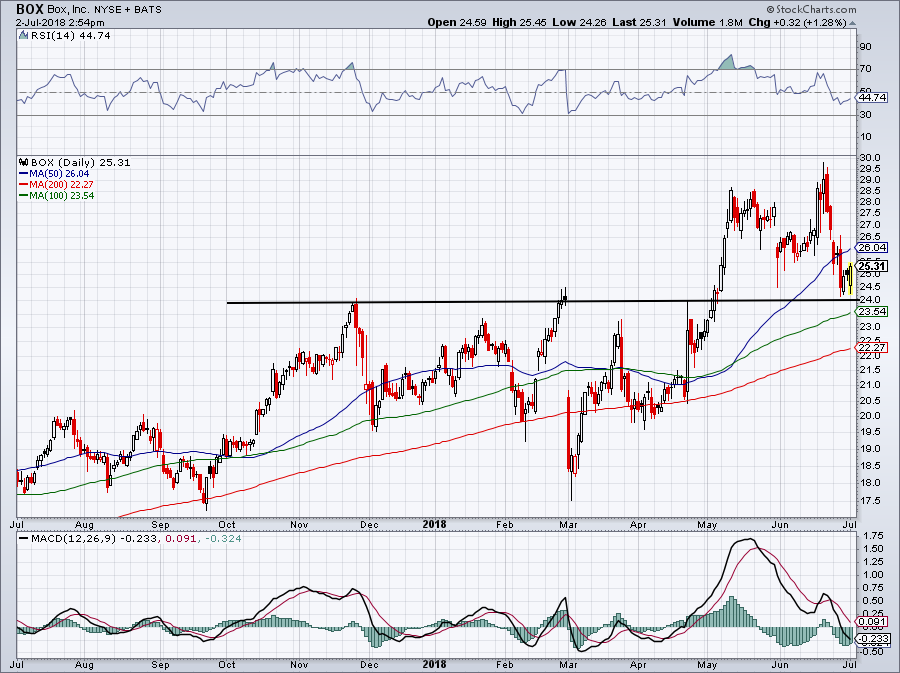Click the 22.27 red price tag
This screenshot has height=673, width=900.
tap(873, 348)
